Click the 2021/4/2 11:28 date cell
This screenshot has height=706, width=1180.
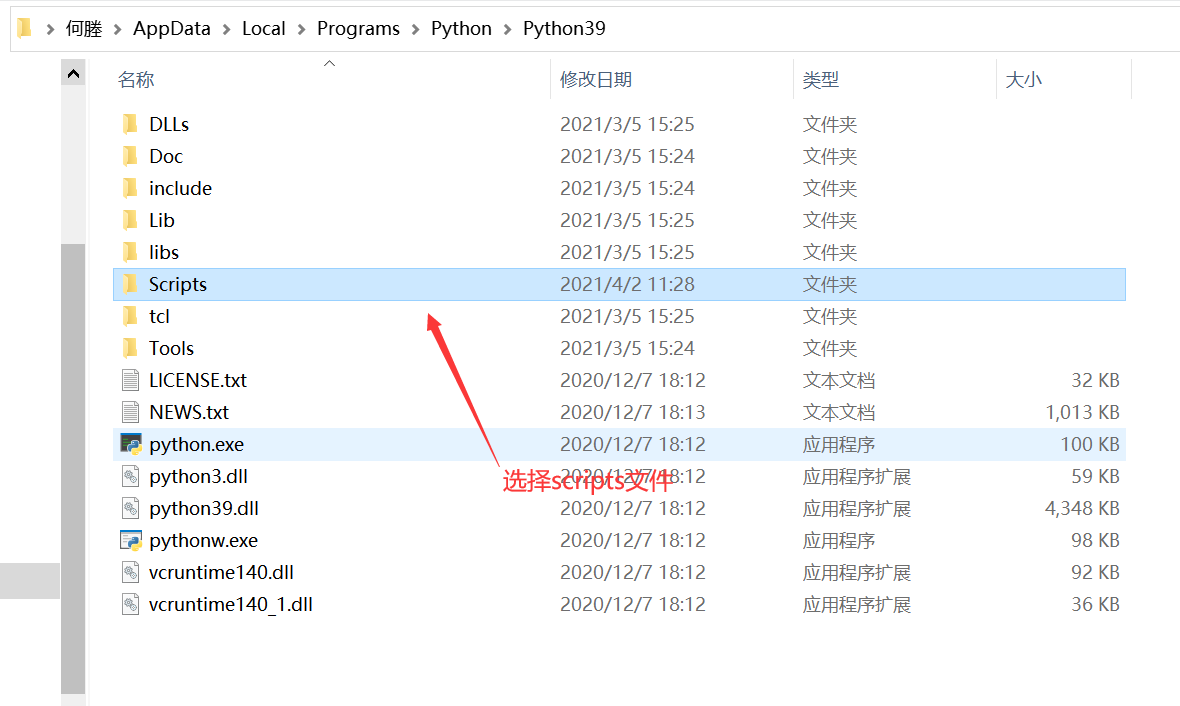pyautogui.click(x=628, y=285)
